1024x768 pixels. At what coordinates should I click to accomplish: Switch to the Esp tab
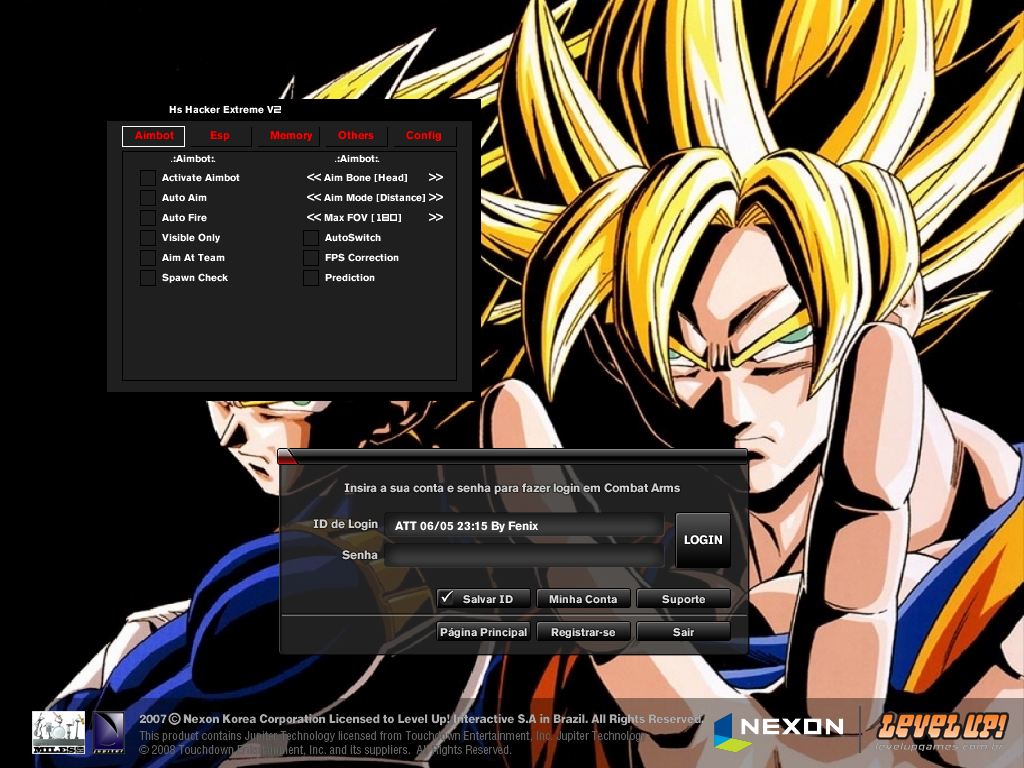pyautogui.click(x=219, y=136)
